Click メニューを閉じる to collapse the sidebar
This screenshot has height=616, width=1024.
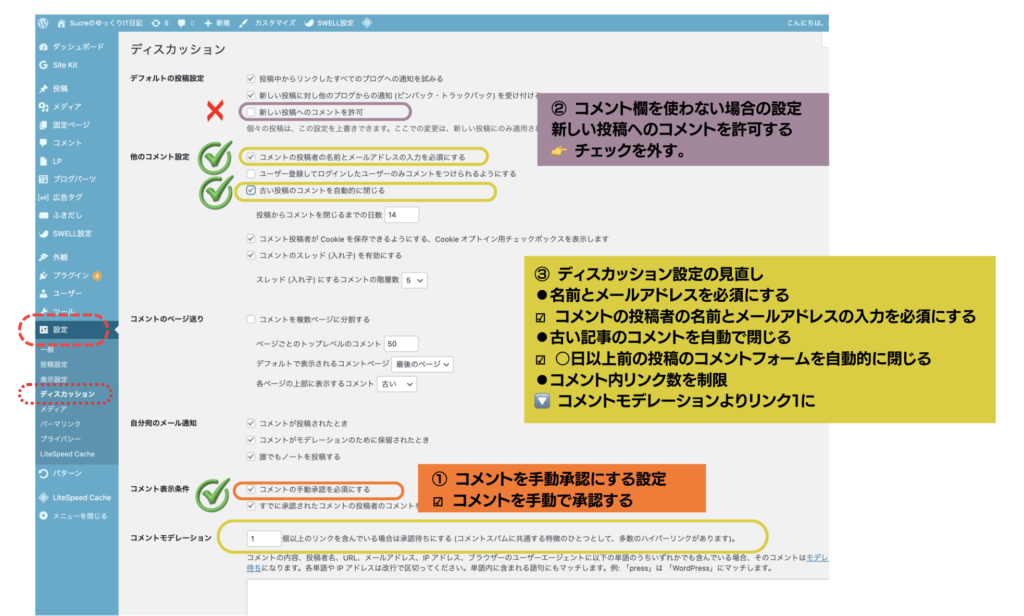point(79,516)
